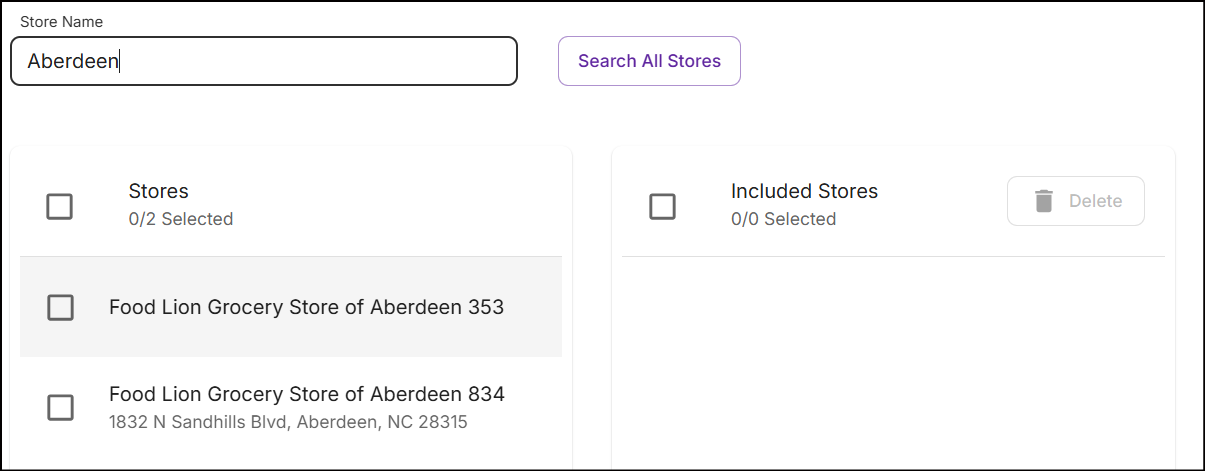The height and width of the screenshot is (471, 1205).
Task: Click the Delete button label
Action: point(1096,201)
